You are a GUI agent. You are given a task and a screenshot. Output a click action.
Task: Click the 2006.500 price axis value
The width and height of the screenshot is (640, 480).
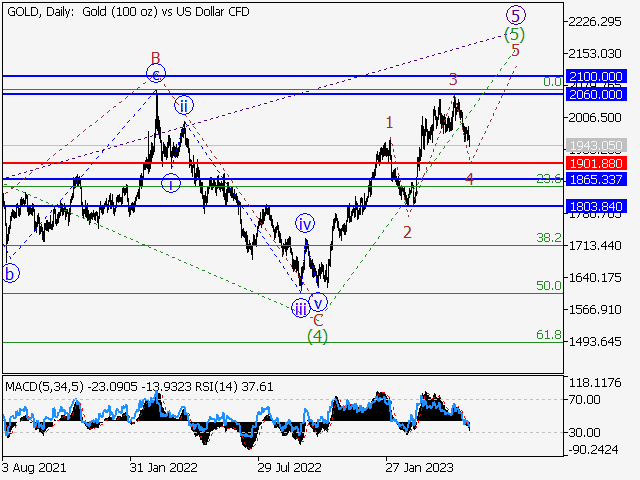(x=595, y=118)
